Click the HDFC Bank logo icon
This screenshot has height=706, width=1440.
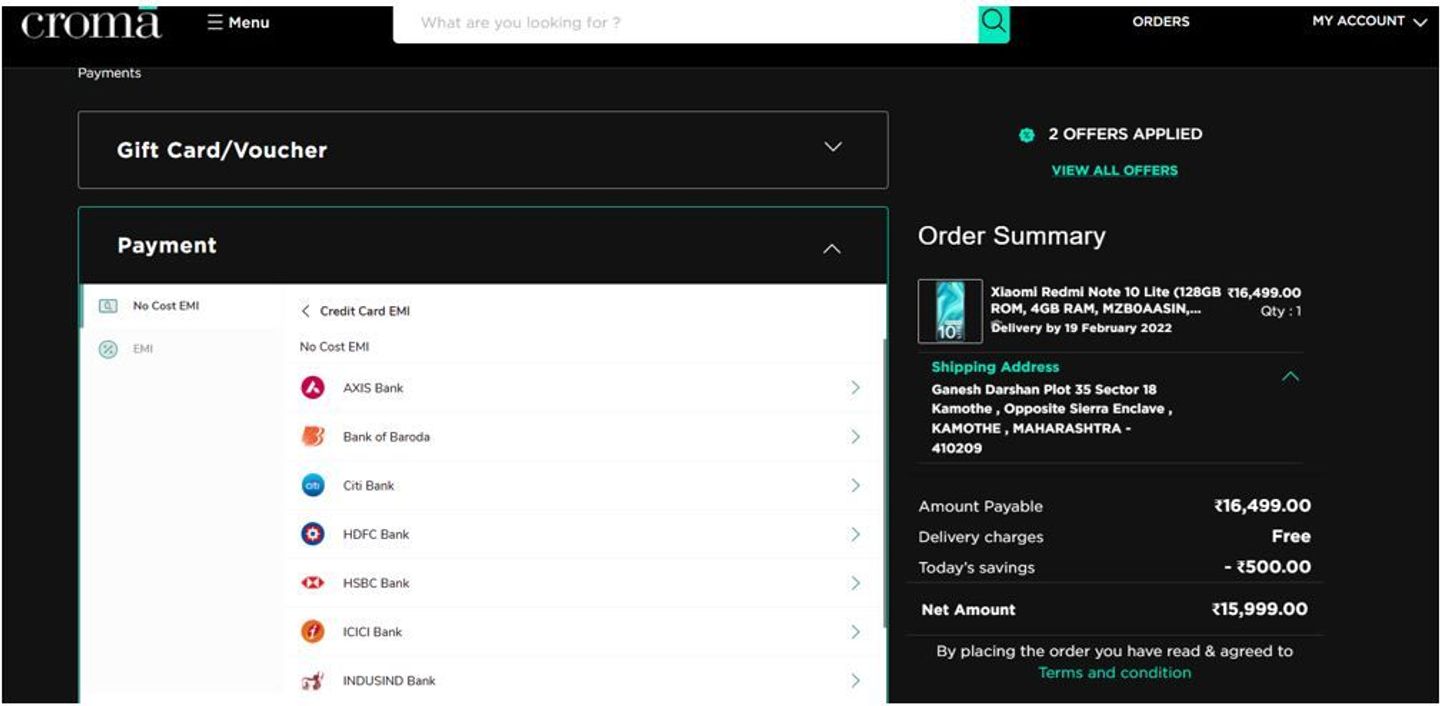pyautogui.click(x=313, y=534)
